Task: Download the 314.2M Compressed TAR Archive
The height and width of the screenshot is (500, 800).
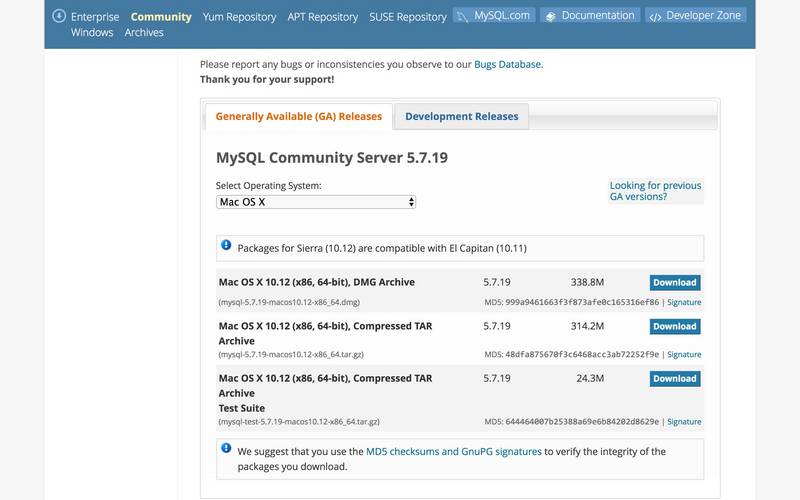Action: coord(675,326)
